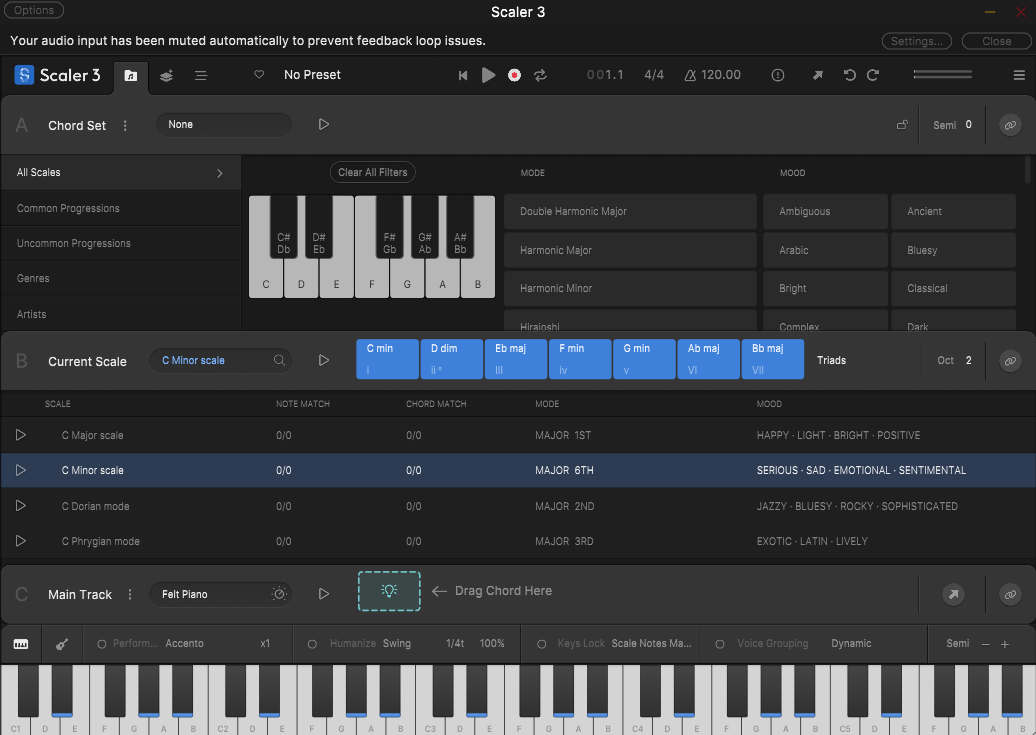Adjust the master volume slider
This screenshot has width=1036, height=735.
point(942,75)
